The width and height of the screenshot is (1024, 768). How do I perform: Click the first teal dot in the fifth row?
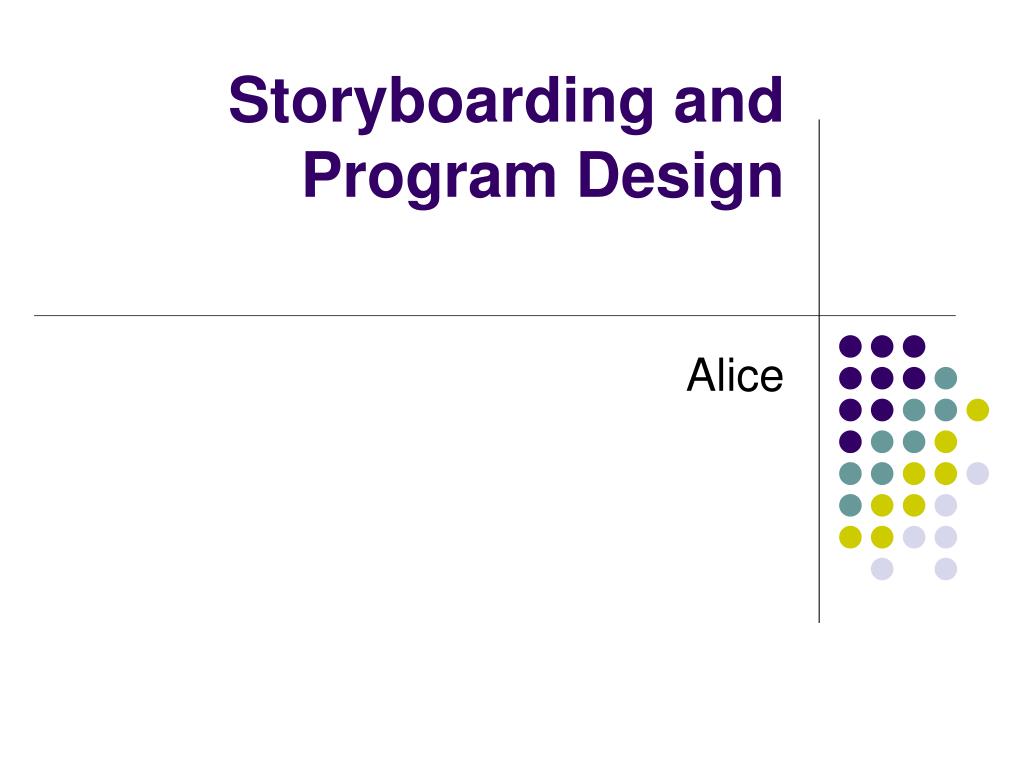(850, 473)
